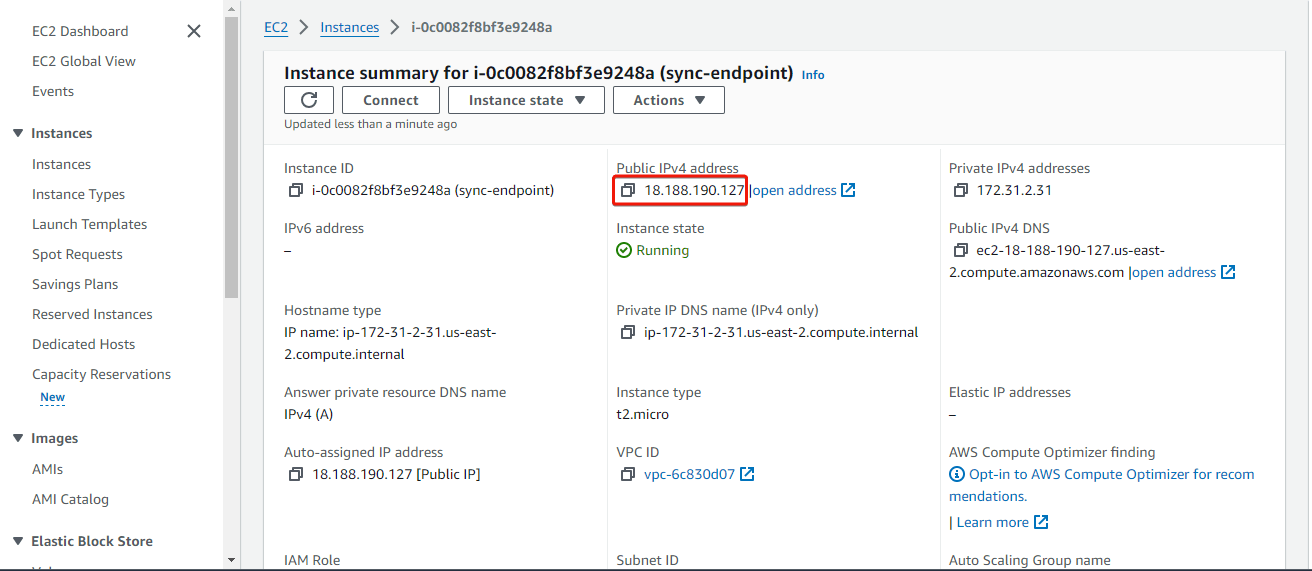This screenshot has height=571, width=1312.
Task: Copy the Instance ID value
Action: 295,190
